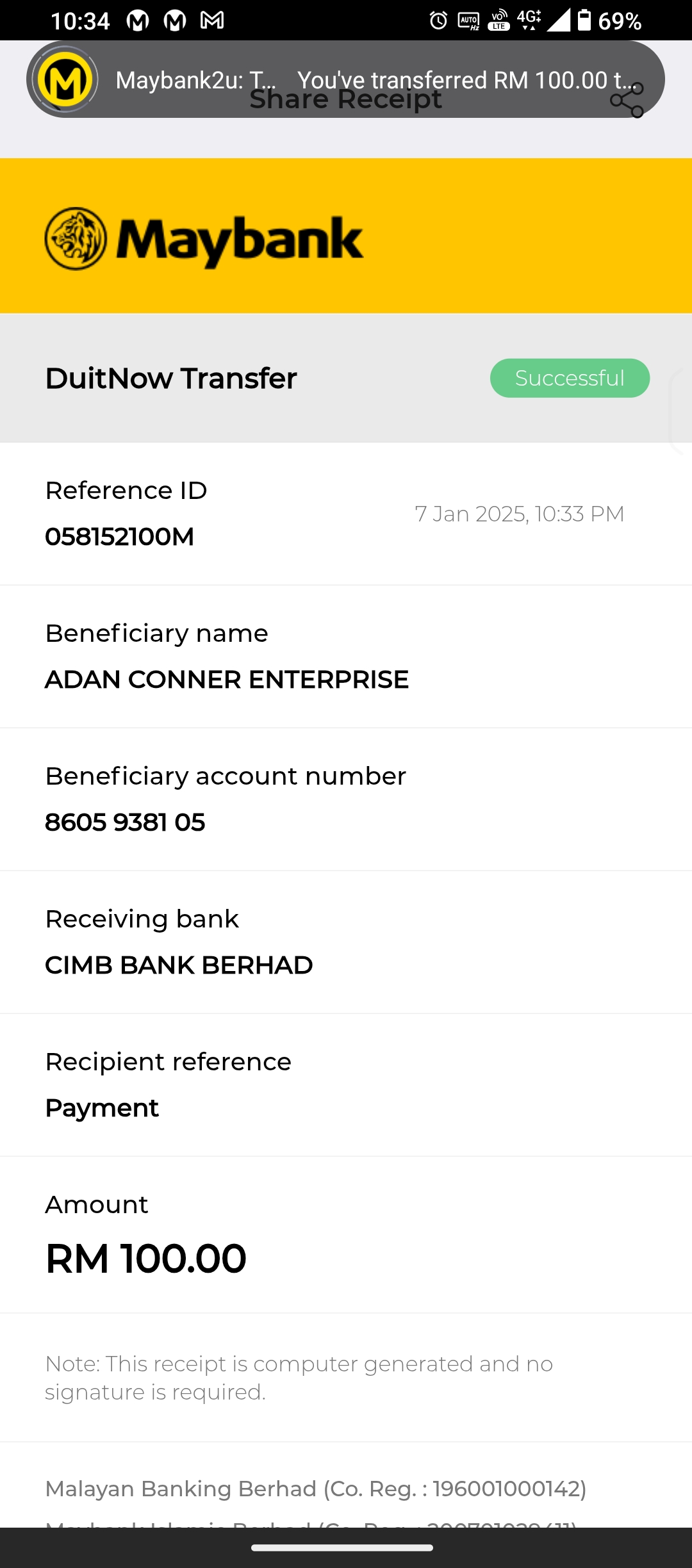Tap the green Successful status badge
Viewport: 692px width, 1568px height.
pyautogui.click(x=570, y=378)
